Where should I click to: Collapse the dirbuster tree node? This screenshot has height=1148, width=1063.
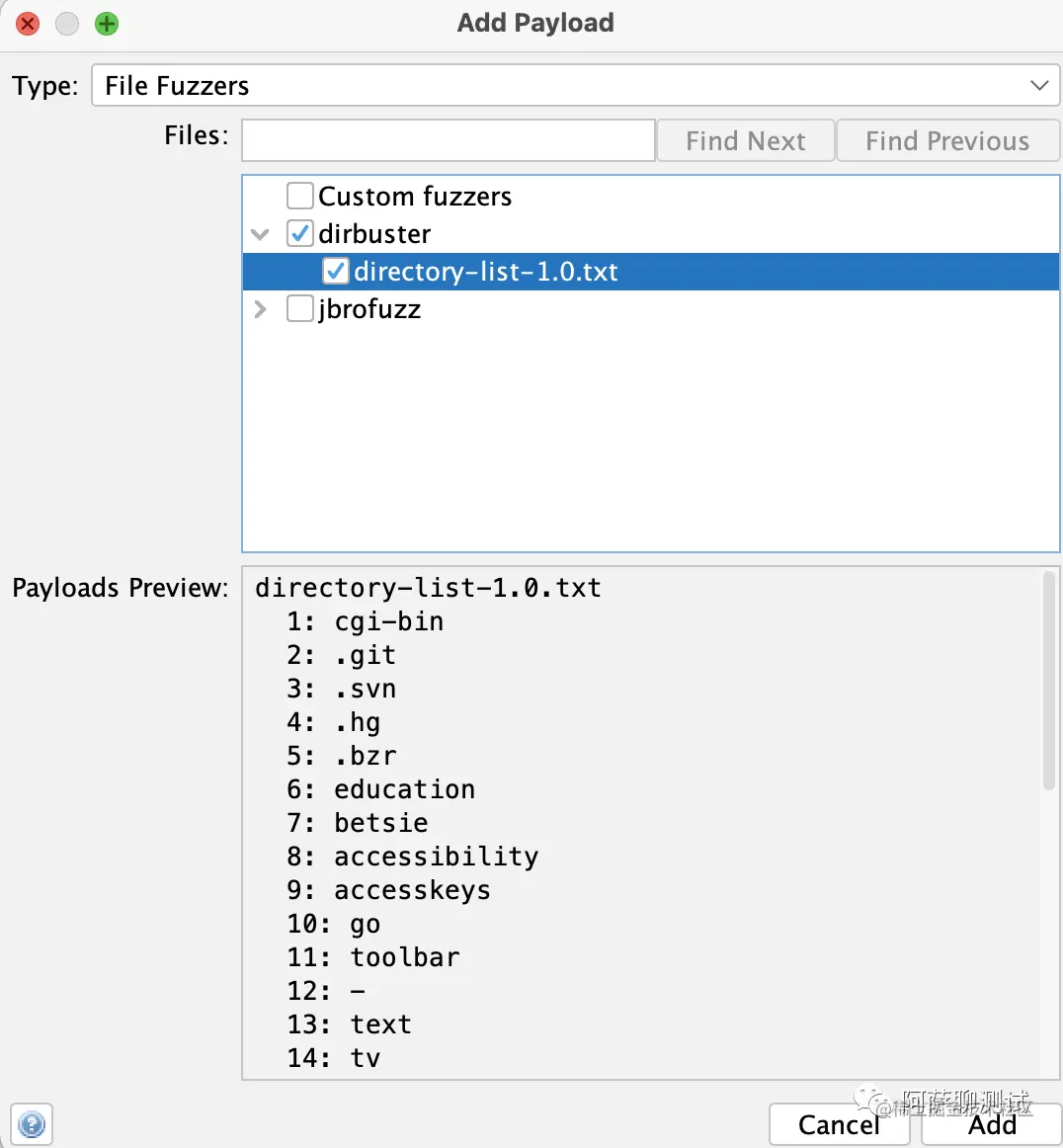[260, 234]
